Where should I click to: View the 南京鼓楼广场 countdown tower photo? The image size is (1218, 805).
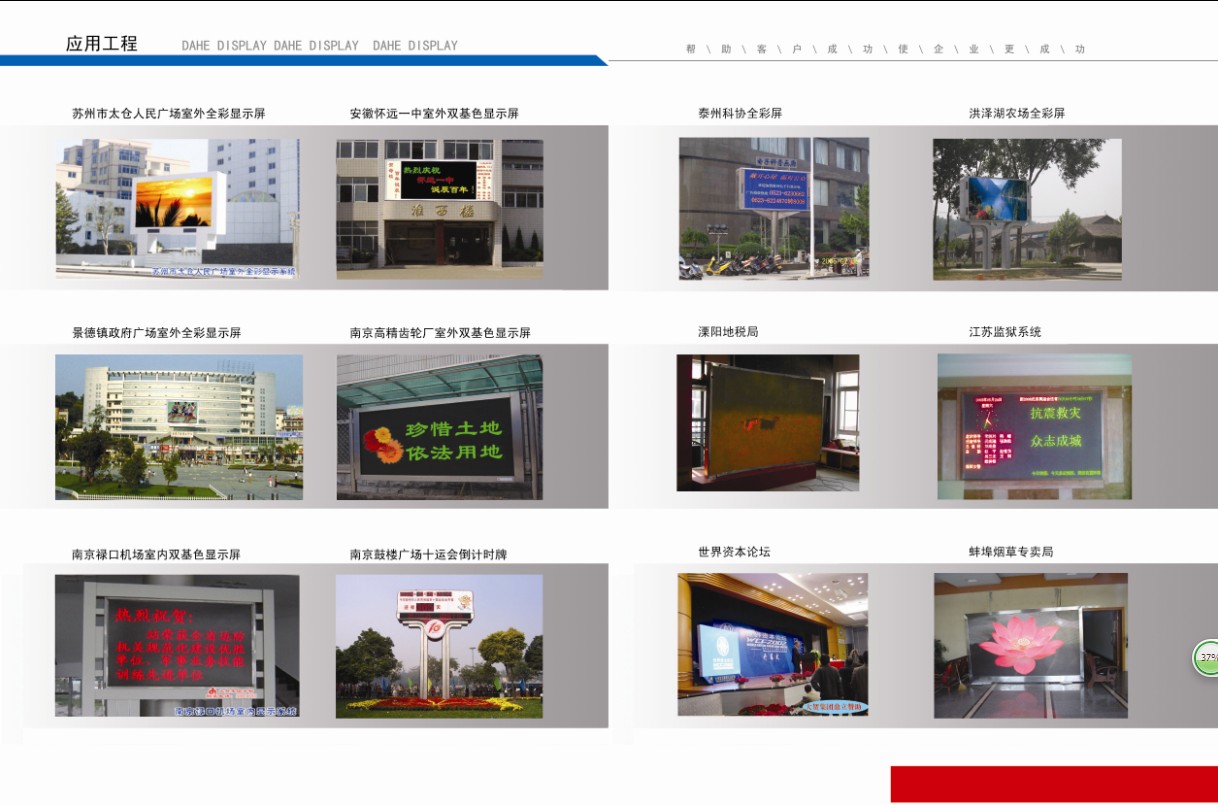click(x=438, y=647)
